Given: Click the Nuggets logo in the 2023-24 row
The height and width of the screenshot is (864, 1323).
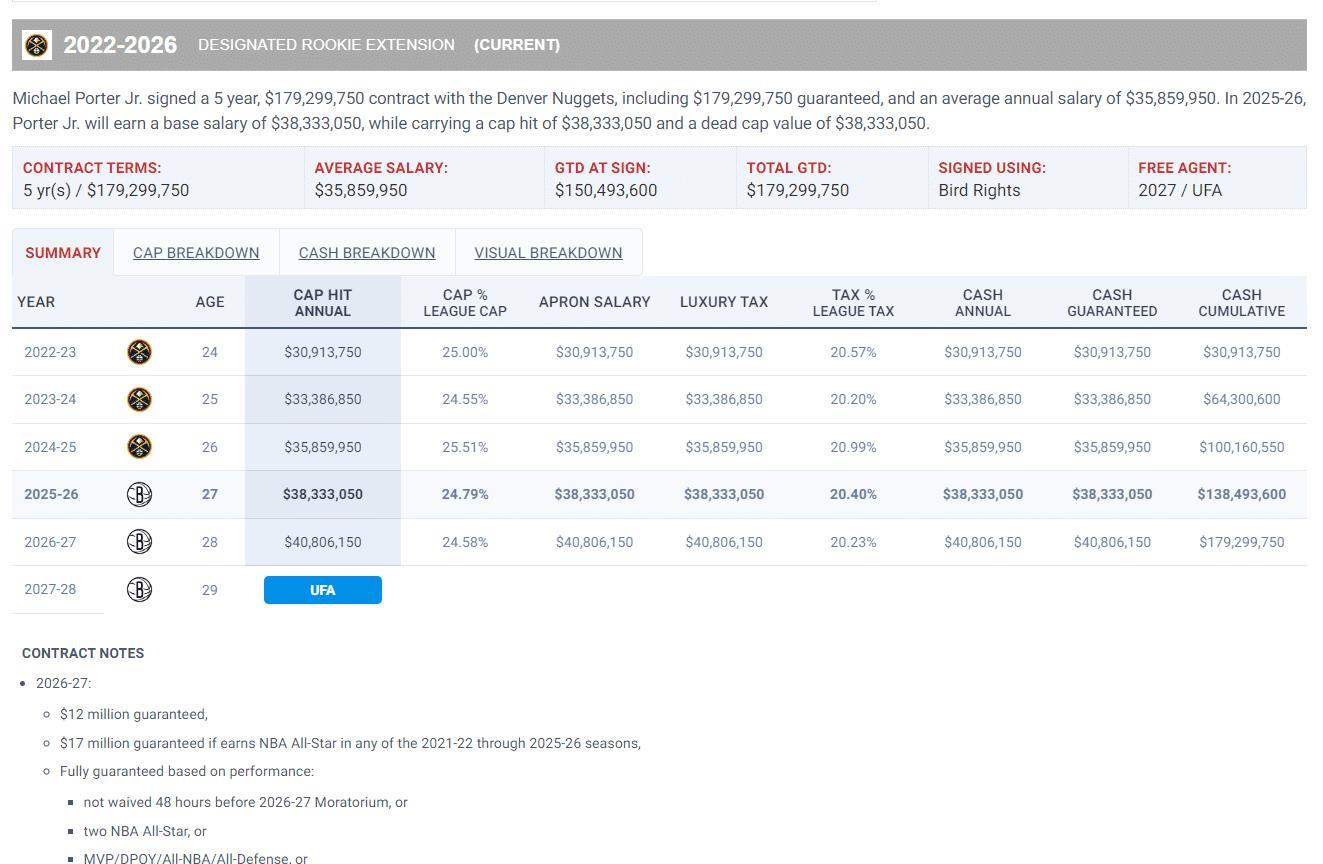Looking at the screenshot, I should pyautogui.click(x=139, y=399).
